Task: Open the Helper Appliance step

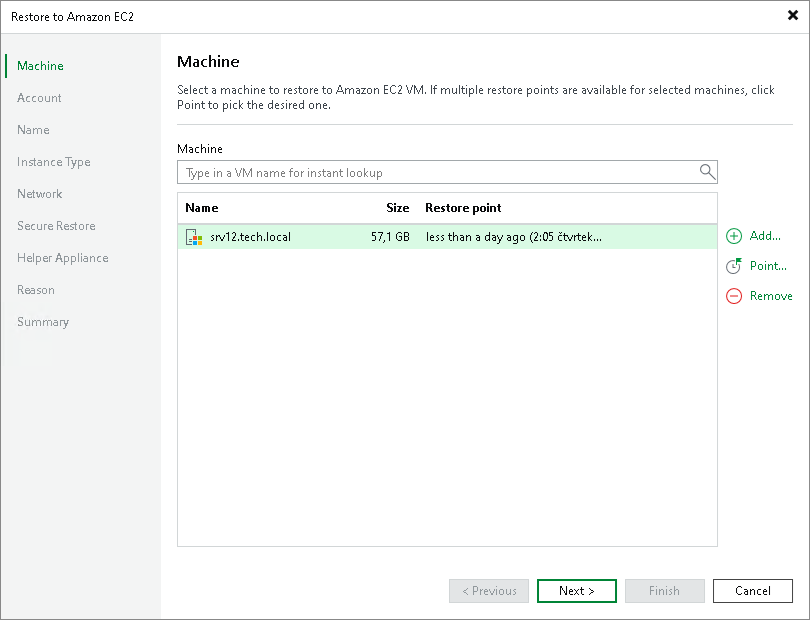Action: (62, 258)
